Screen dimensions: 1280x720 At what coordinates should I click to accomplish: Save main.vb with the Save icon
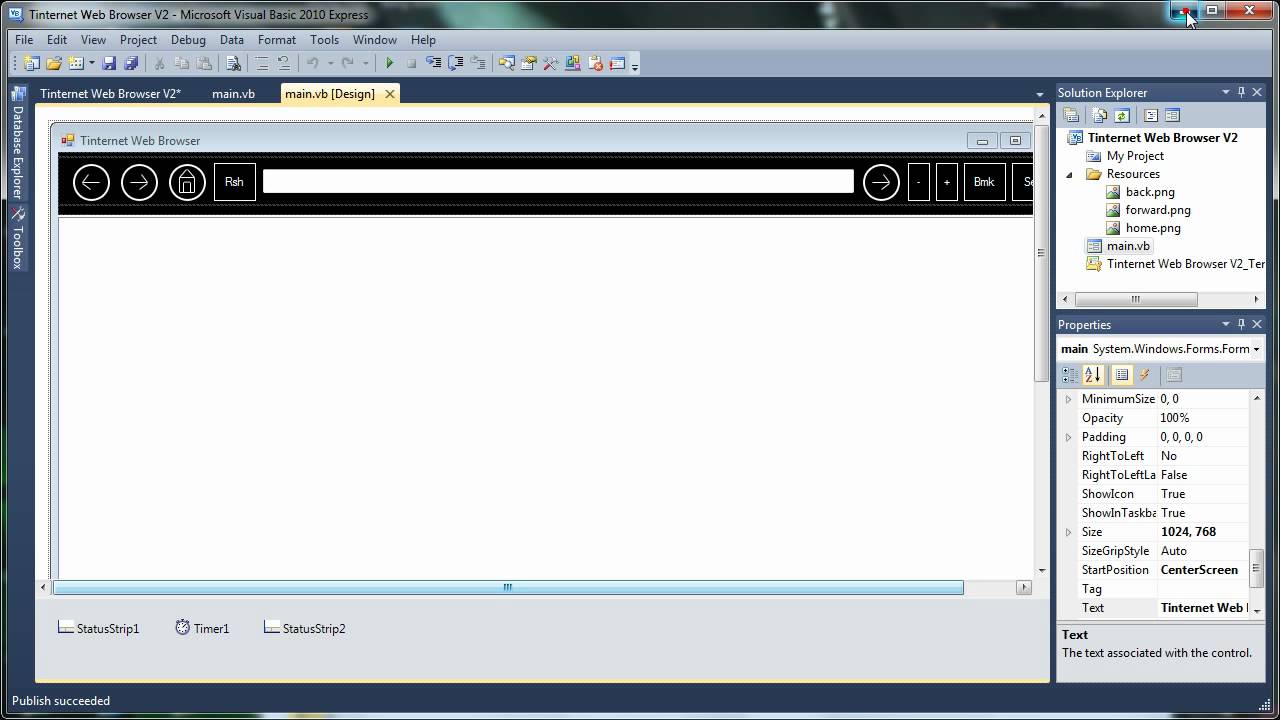coord(110,63)
